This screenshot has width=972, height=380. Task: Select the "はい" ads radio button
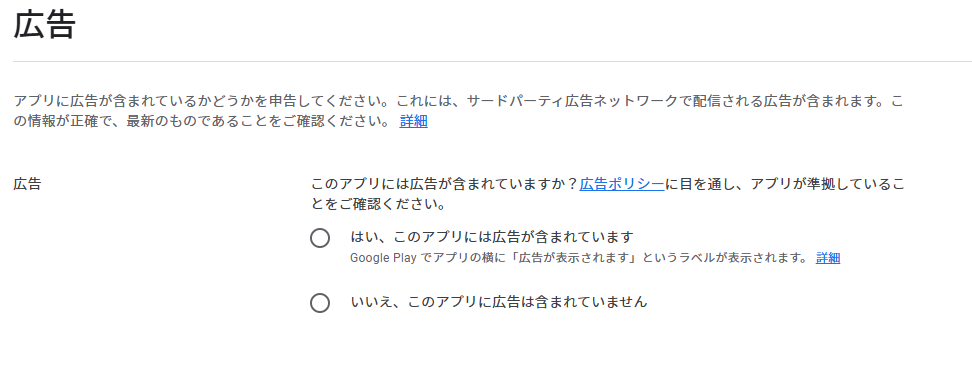320,238
